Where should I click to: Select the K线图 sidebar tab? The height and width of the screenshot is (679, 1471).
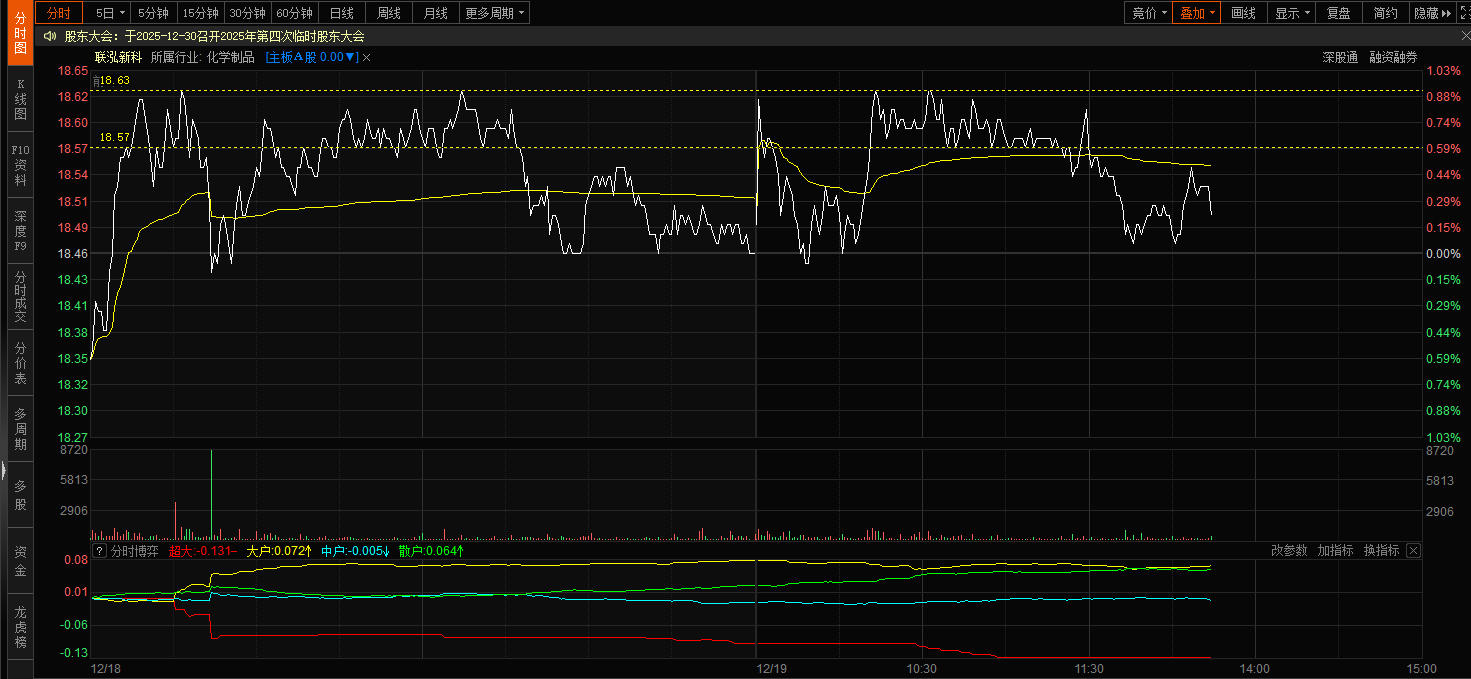20,100
